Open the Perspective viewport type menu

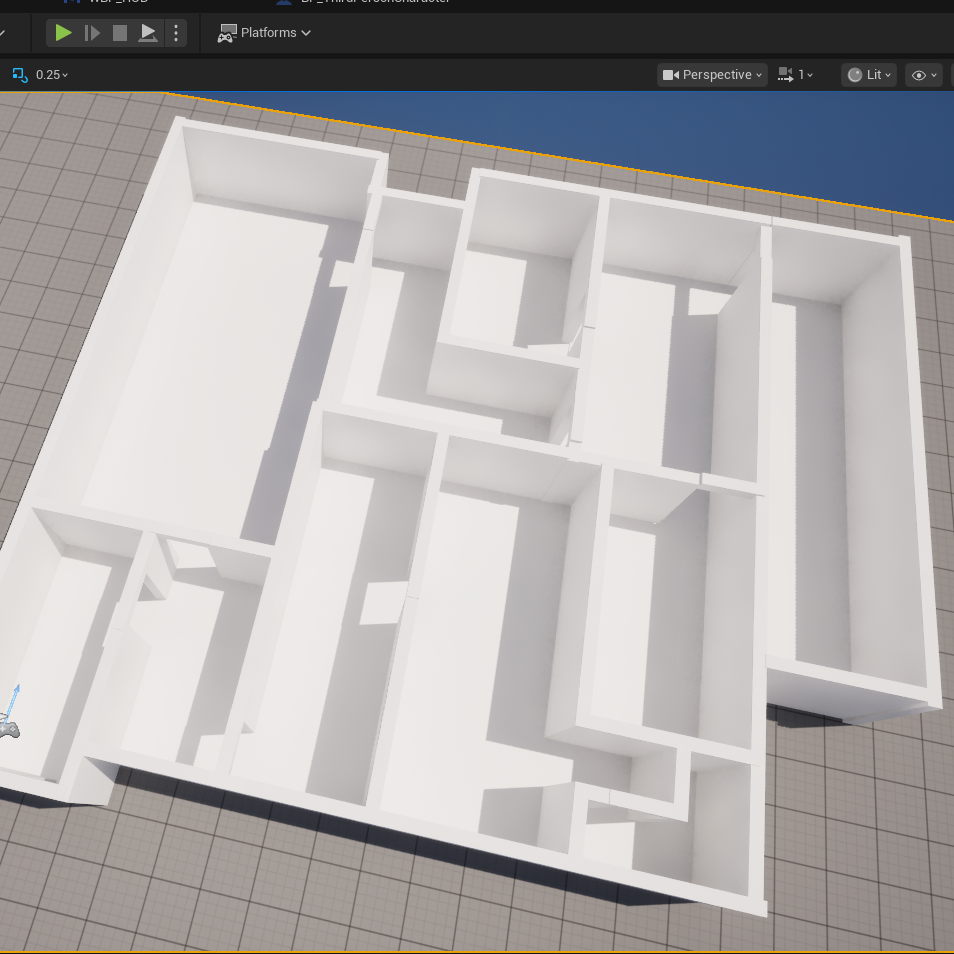[713, 75]
